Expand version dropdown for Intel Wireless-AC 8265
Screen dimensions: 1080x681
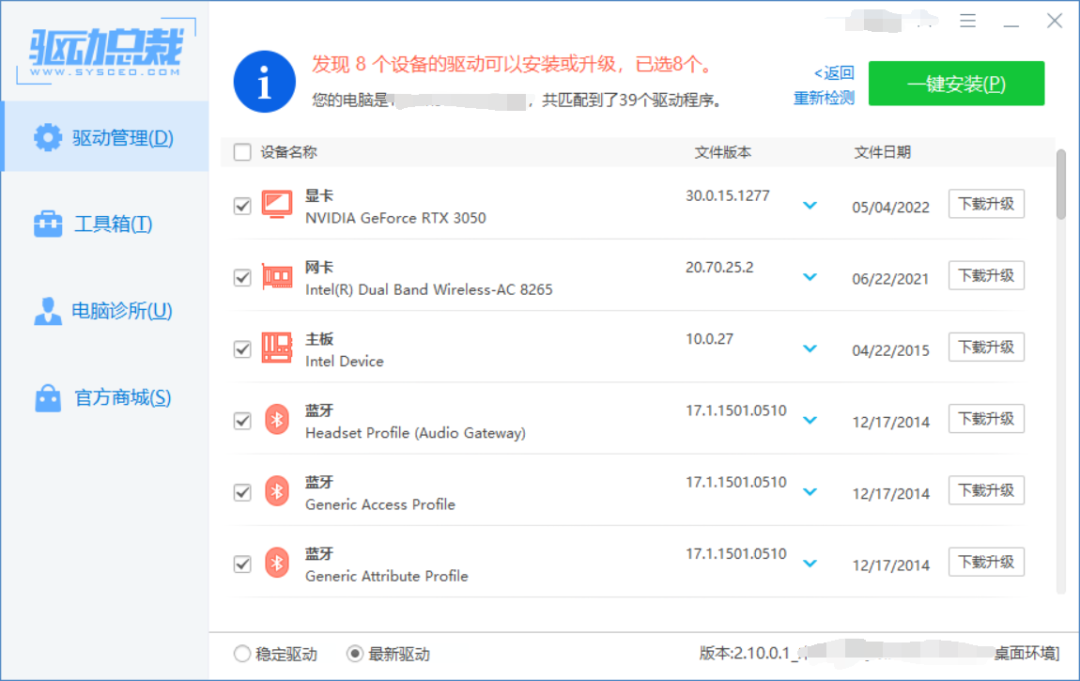click(x=810, y=277)
